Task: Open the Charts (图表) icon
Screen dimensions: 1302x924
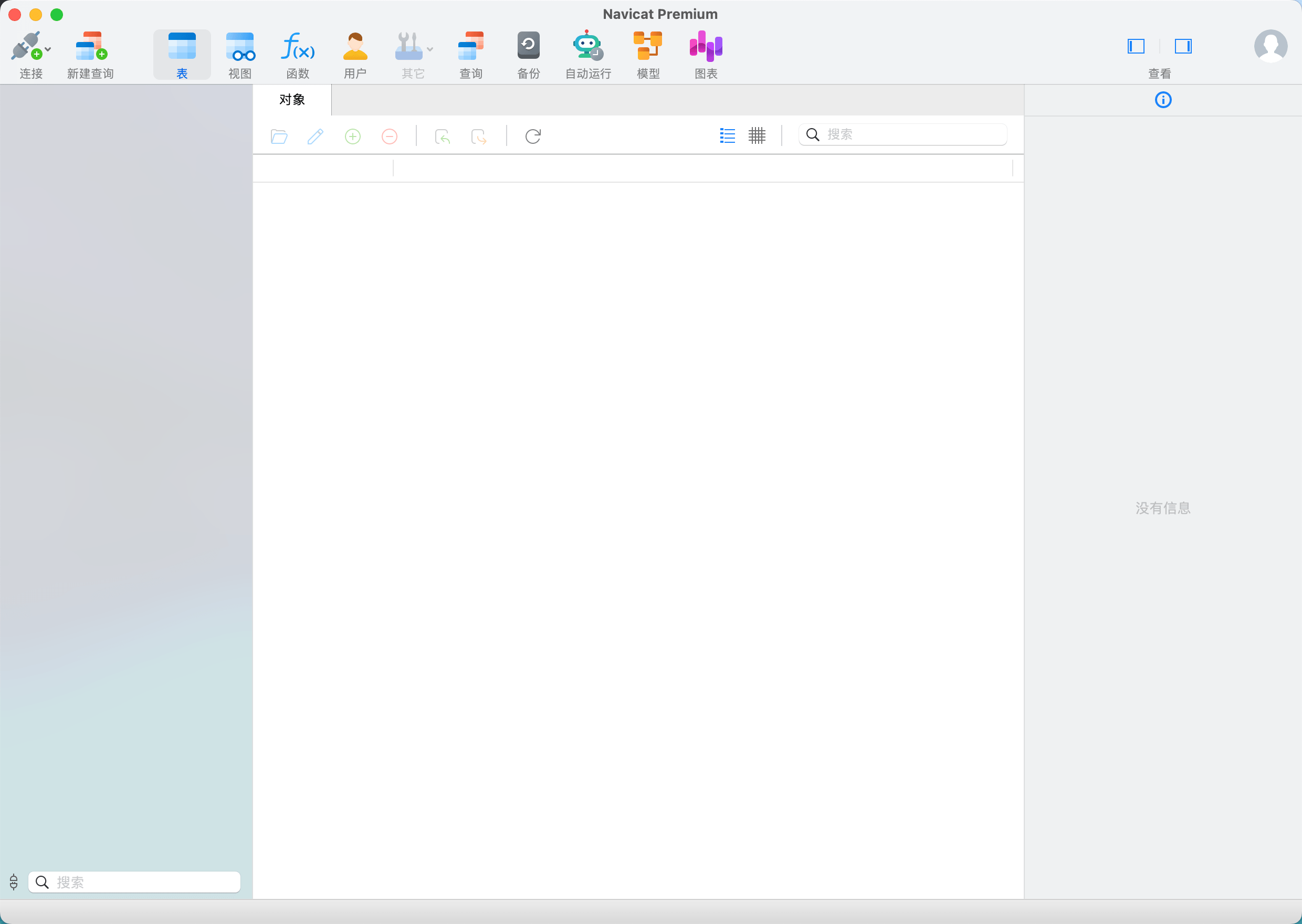Action: 705,46
